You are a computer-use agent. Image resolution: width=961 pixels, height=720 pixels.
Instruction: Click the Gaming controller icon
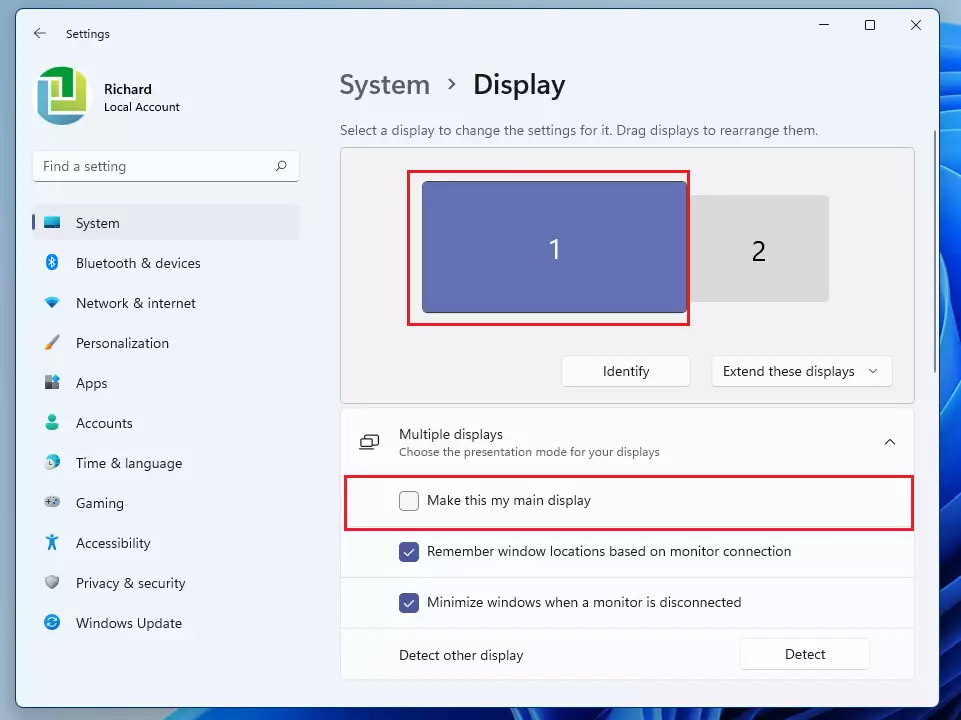pyautogui.click(x=52, y=503)
